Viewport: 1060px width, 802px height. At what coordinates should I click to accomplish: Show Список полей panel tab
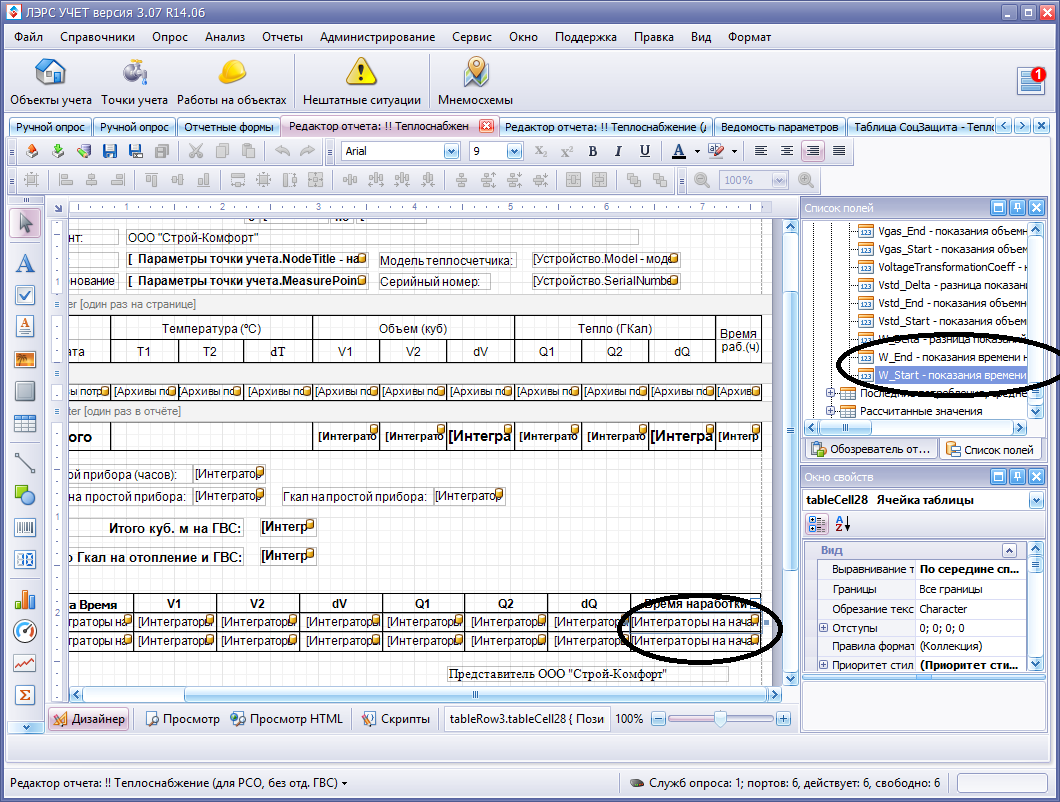[990, 449]
